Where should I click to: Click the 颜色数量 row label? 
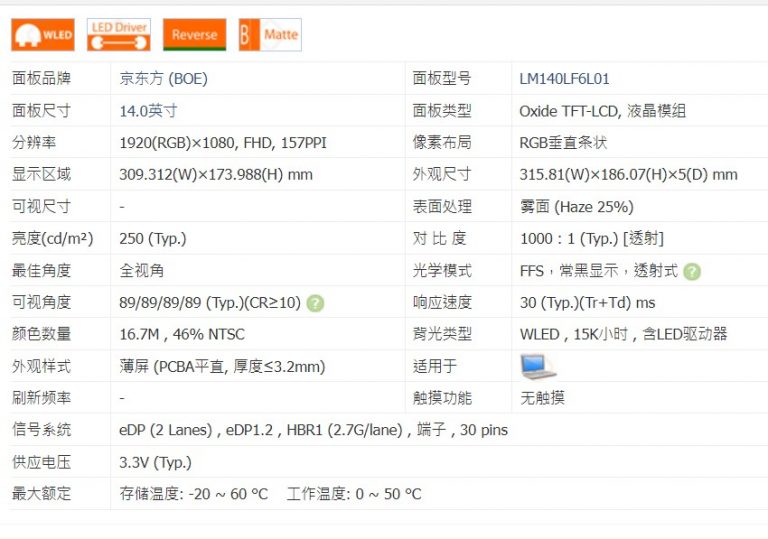click(42, 334)
